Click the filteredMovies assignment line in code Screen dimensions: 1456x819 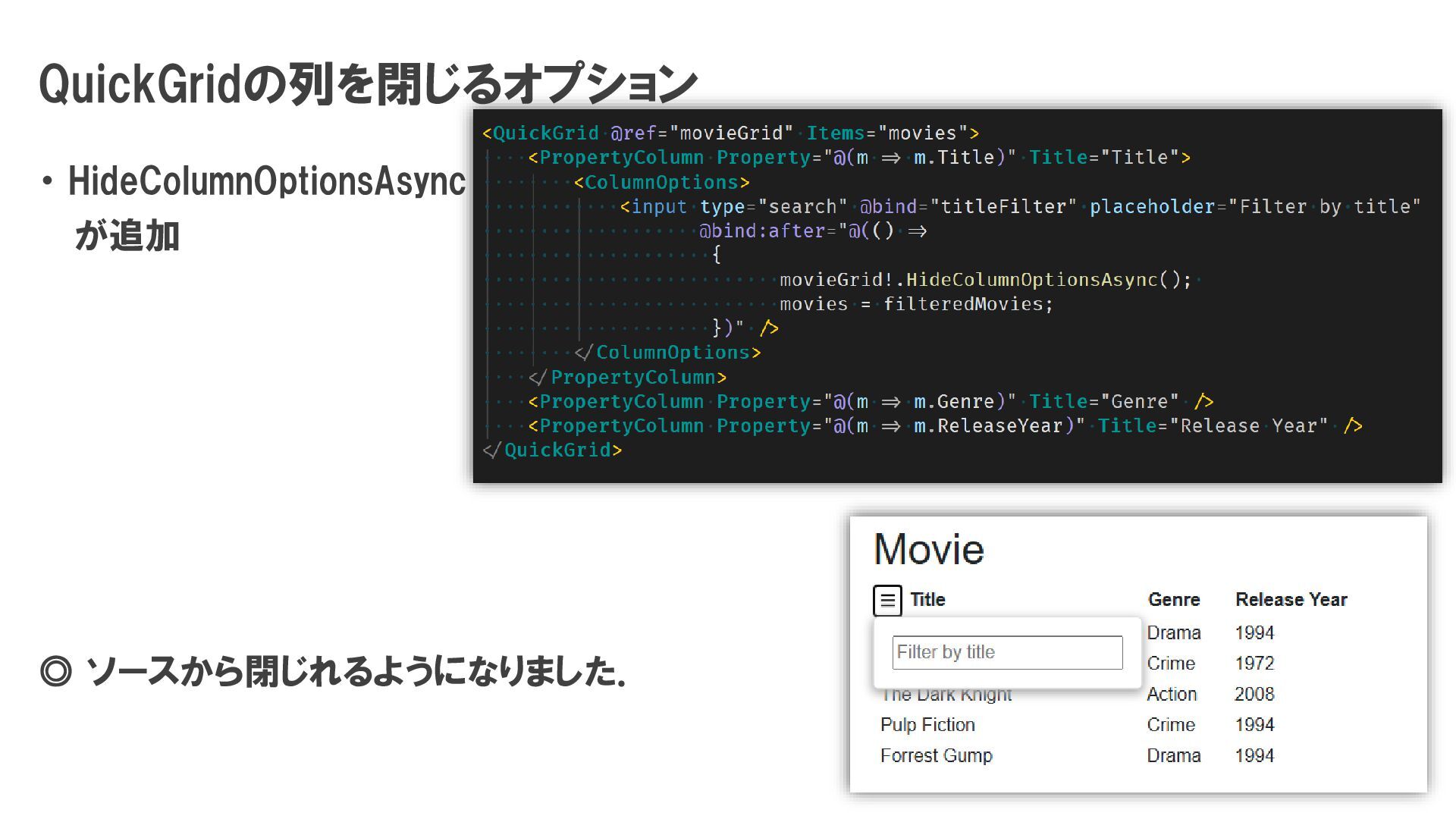pyautogui.click(x=916, y=304)
